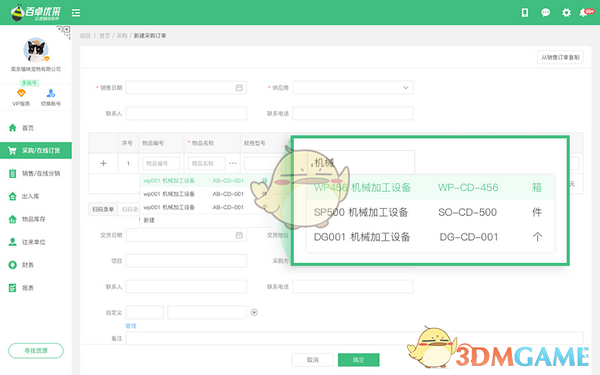Open VIP服务 diamond icon

(21, 93)
